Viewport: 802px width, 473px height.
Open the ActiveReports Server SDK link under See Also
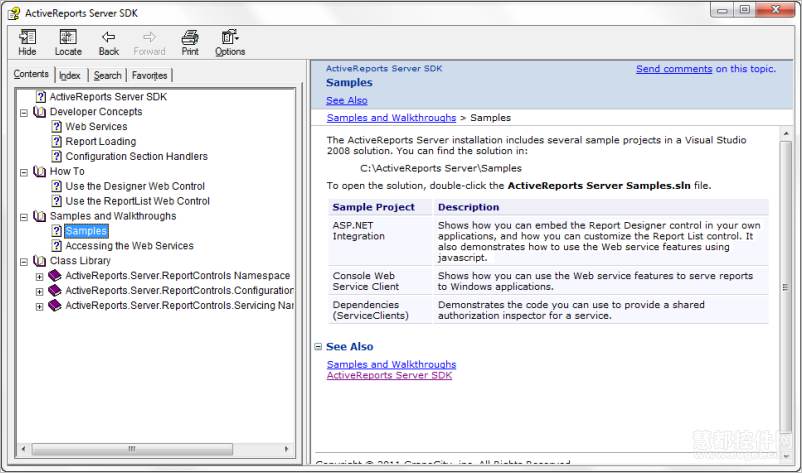pos(389,375)
